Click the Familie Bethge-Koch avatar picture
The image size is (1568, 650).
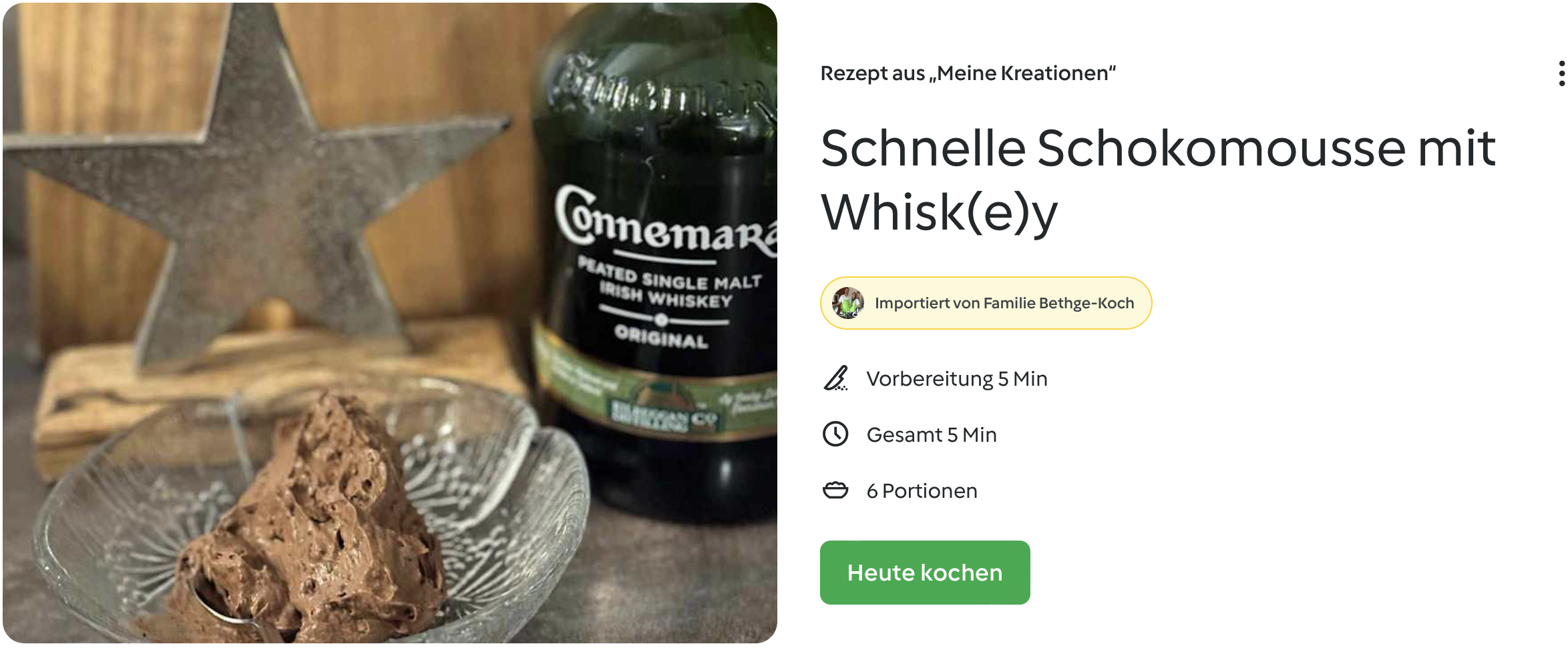coord(847,303)
